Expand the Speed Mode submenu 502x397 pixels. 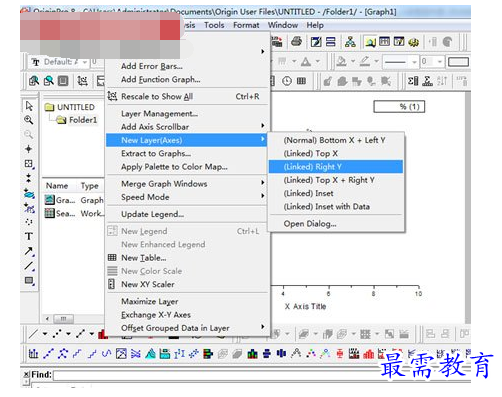pyautogui.click(x=187, y=197)
